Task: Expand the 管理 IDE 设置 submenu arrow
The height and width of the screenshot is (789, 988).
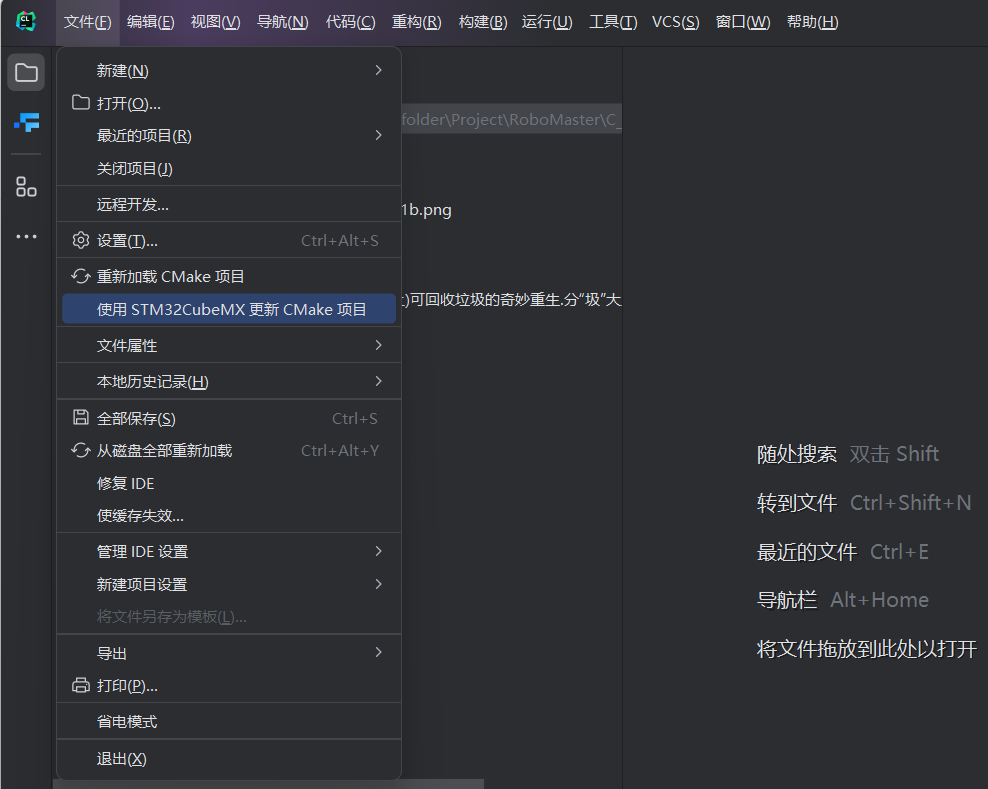Action: tap(378, 551)
